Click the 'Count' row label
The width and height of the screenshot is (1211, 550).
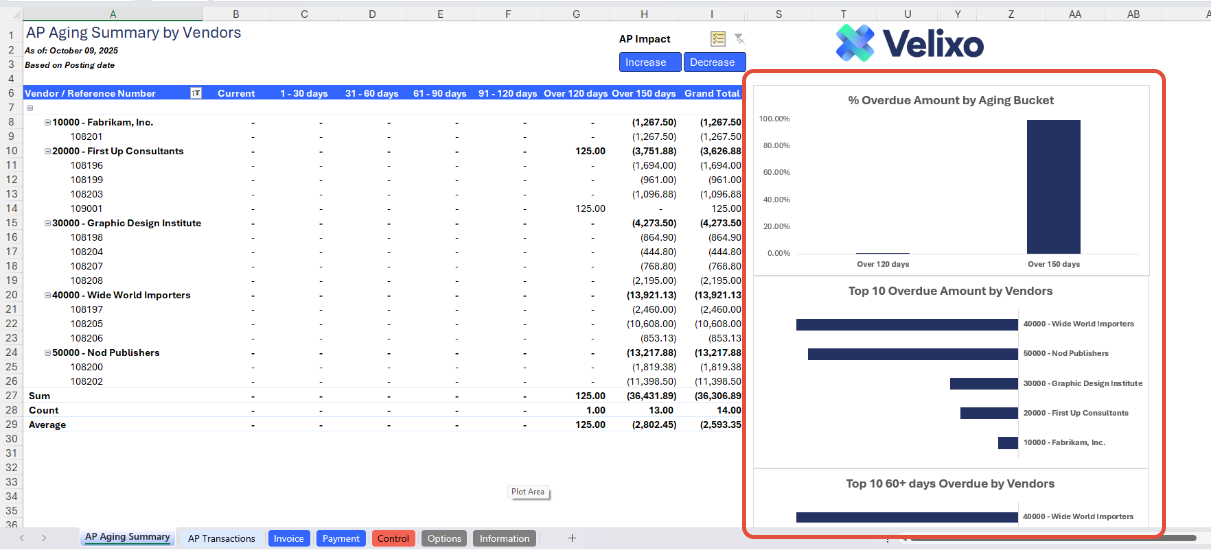(43, 410)
